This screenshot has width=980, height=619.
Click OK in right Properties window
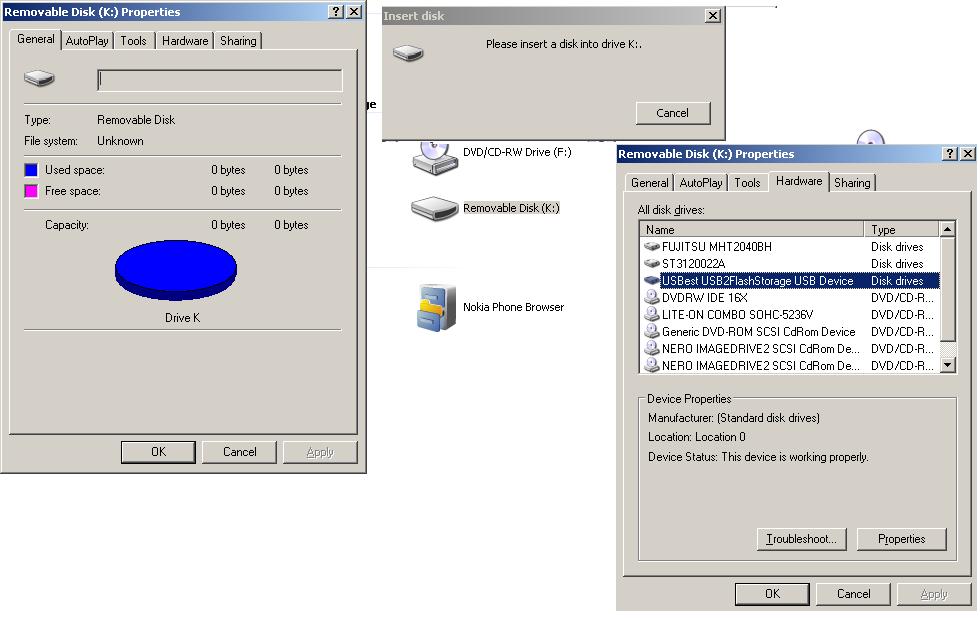pos(772,594)
